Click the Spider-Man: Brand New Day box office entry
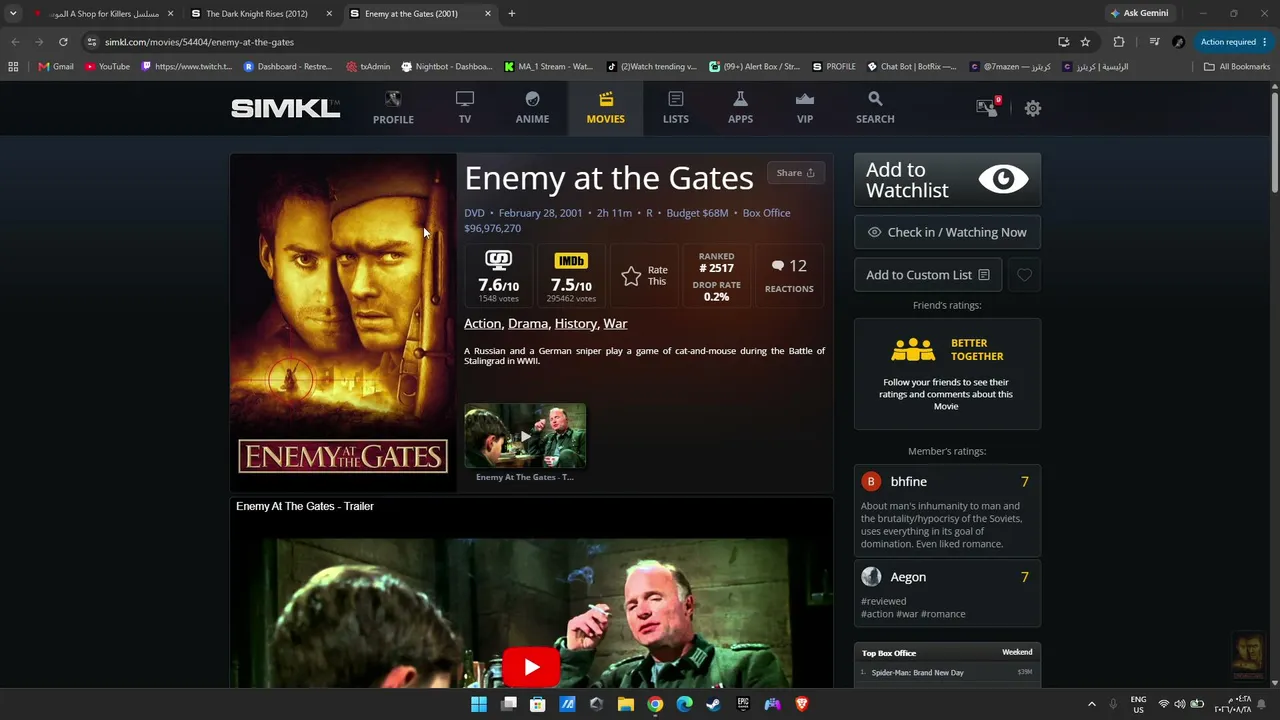Viewport: 1280px width, 720px height. (x=917, y=673)
